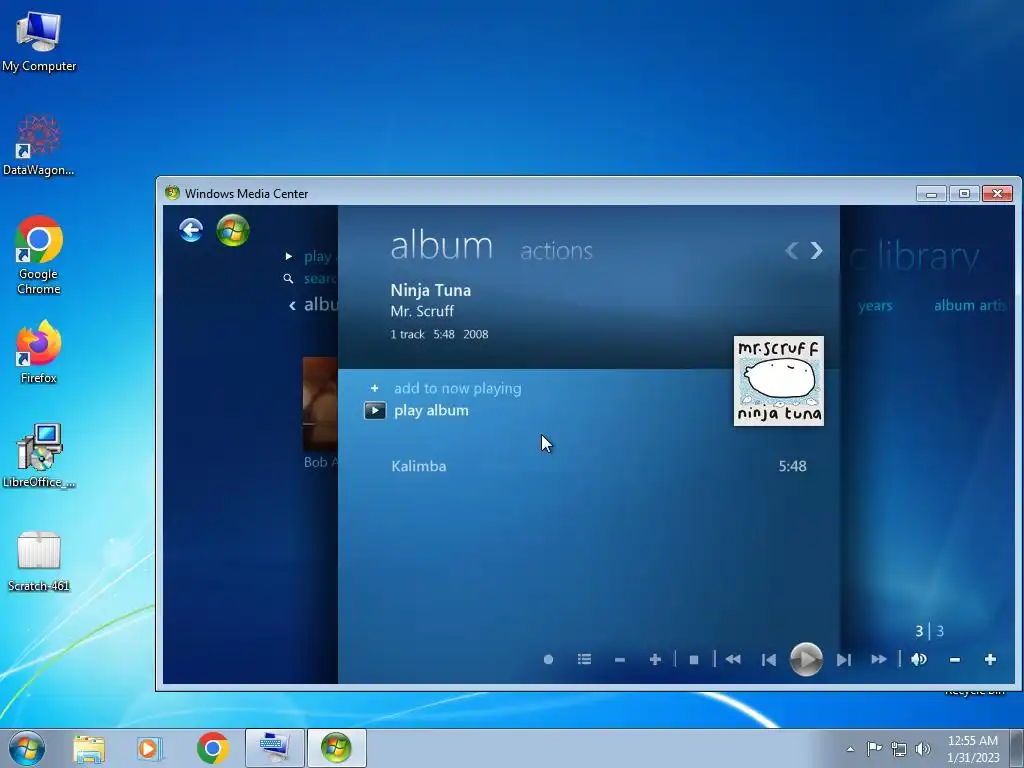1024x768 pixels.
Task: Click the large play button
Action: 806,659
